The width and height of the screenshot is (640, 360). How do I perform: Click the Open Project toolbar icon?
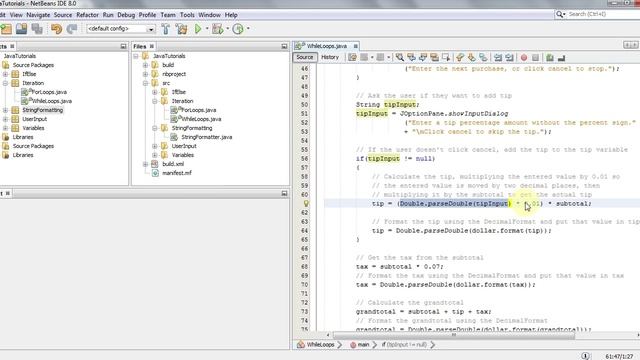(x=22, y=29)
